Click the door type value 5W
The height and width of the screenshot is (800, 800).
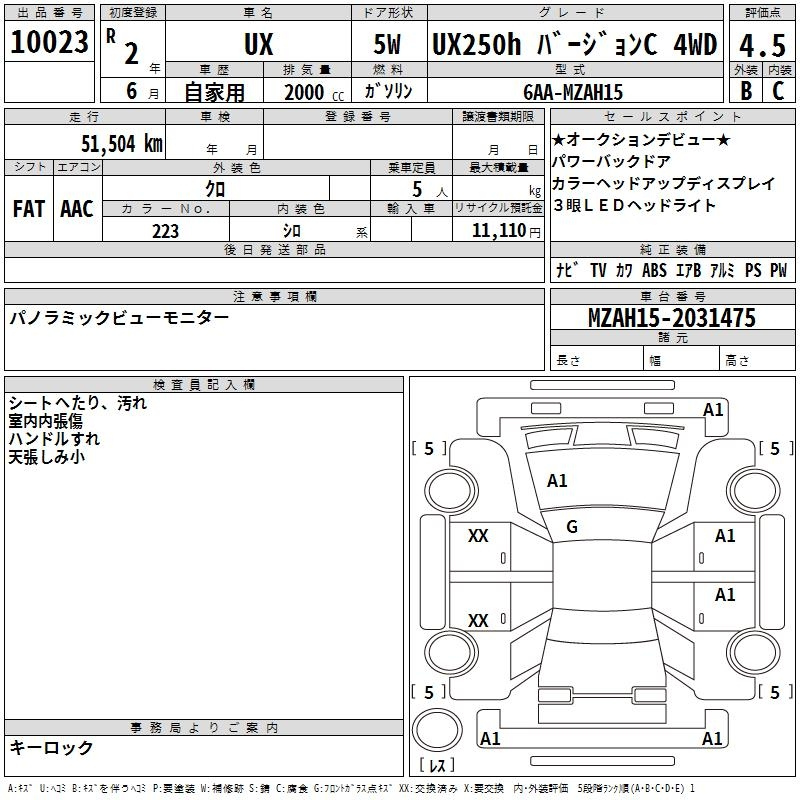click(387, 44)
